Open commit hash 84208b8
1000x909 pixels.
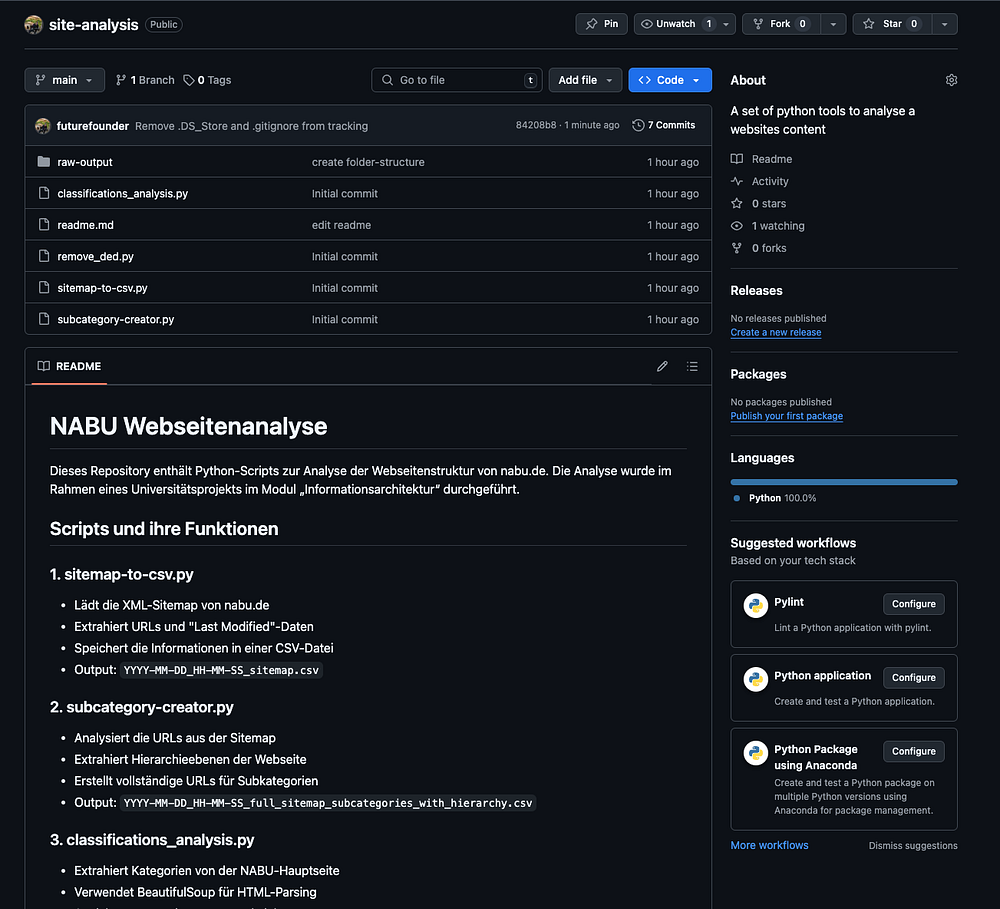(536, 125)
